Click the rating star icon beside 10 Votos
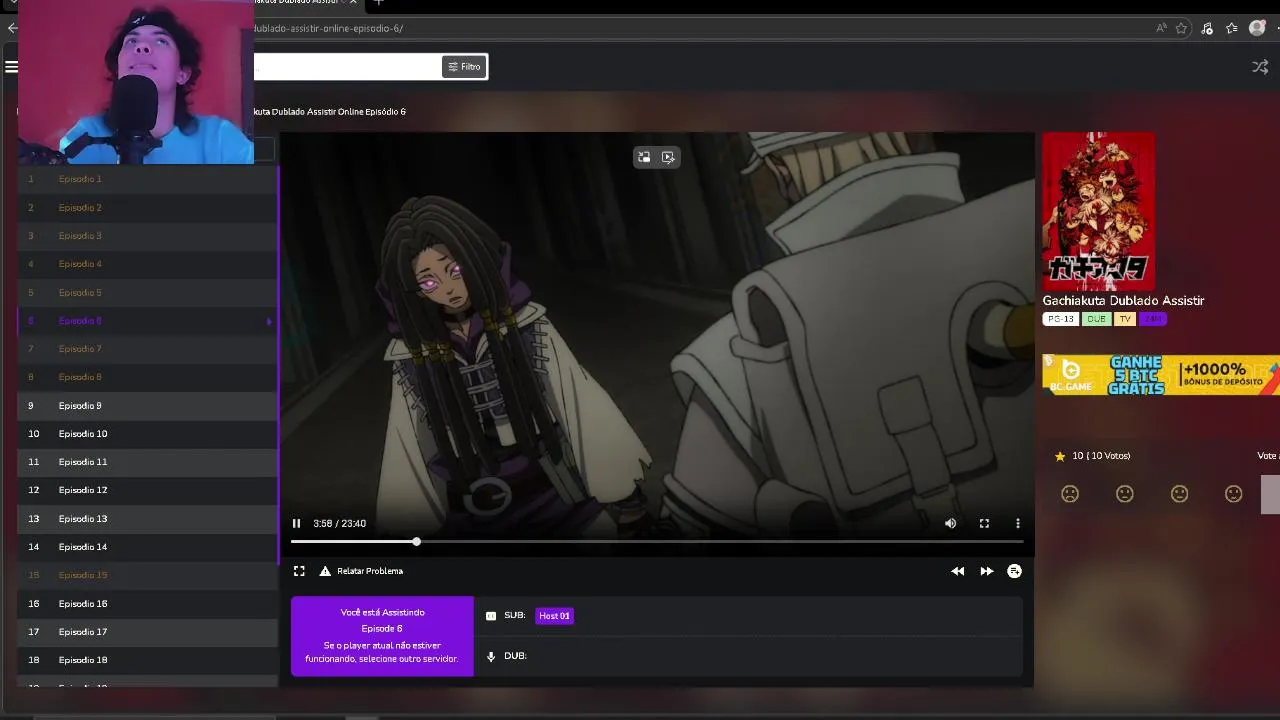Image resolution: width=1280 pixels, height=720 pixels. pyautogui.click(x=1060, y=456)
